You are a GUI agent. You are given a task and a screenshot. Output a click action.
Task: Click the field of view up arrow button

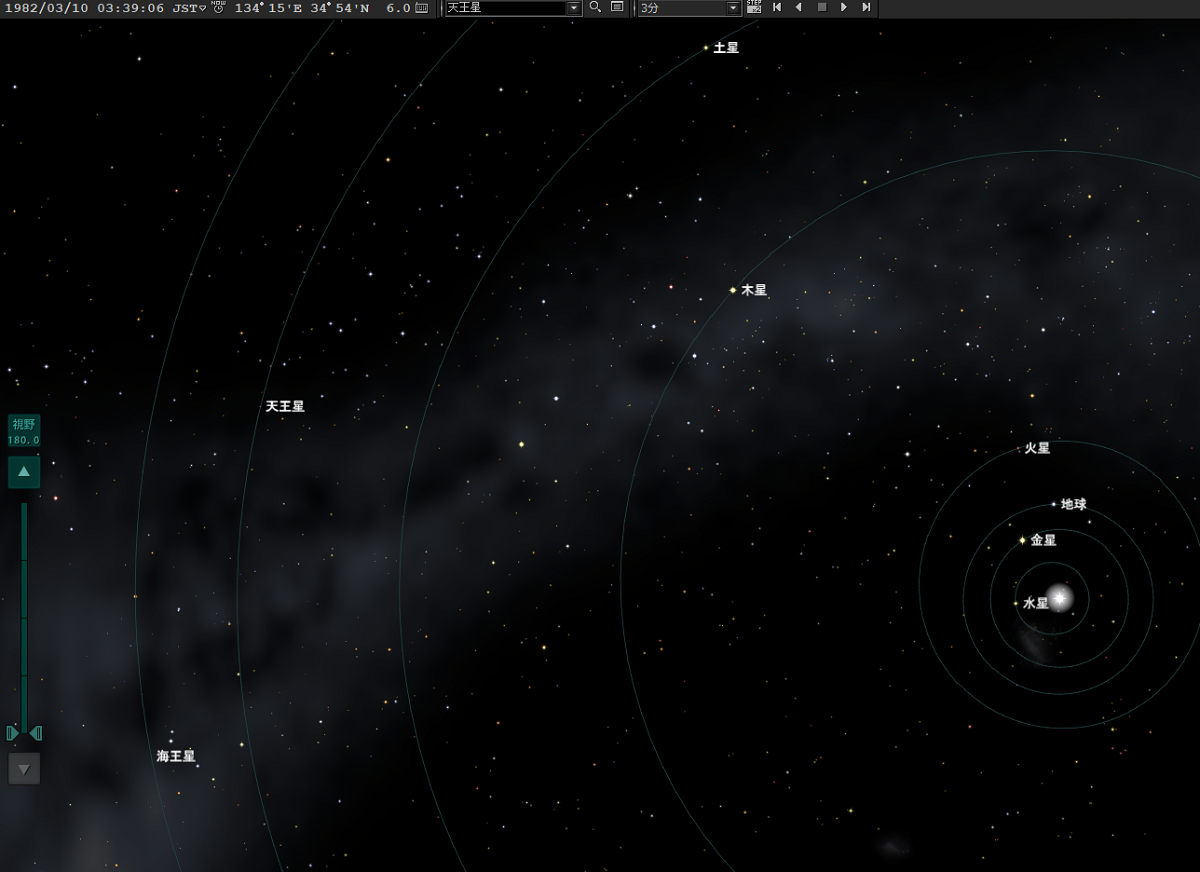pos(24,471)
